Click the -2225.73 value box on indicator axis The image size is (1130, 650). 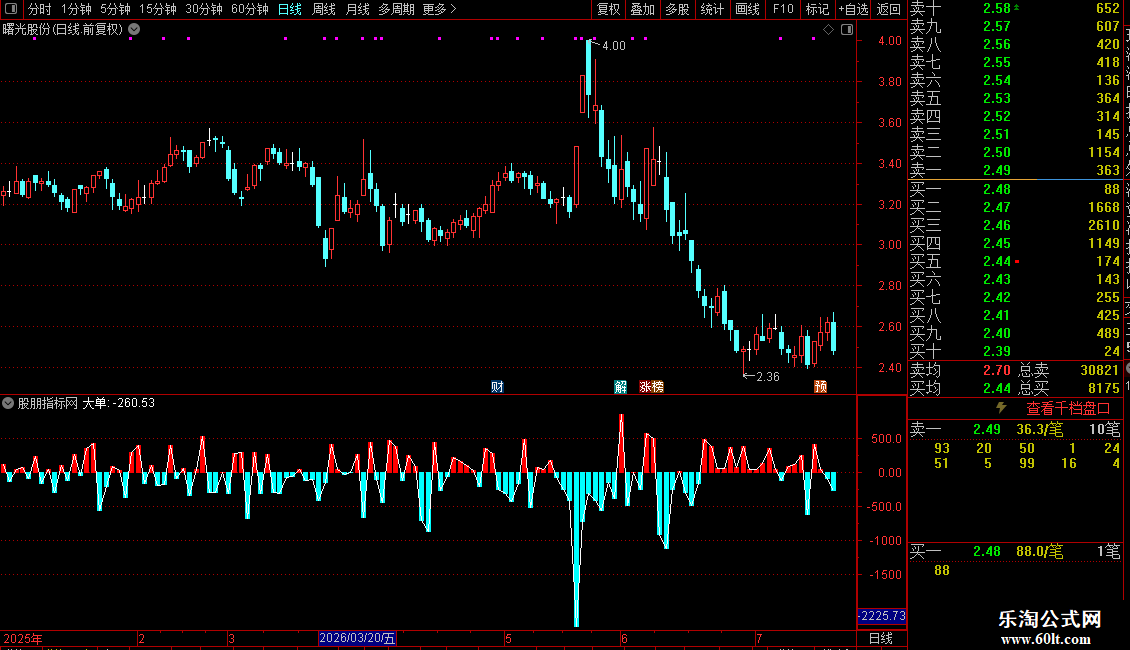point(882,616)
